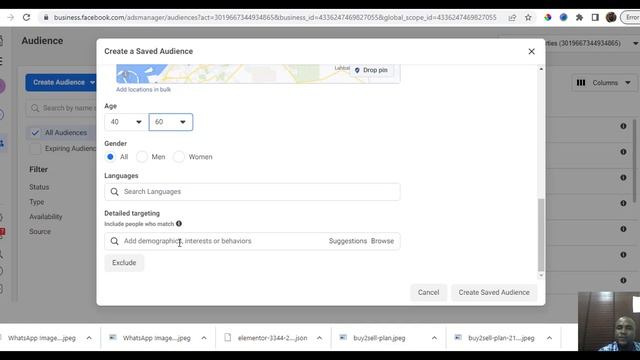Open the browser extensions puzzle icon
This screenshot has width=640, height=360.
(579, 18)
